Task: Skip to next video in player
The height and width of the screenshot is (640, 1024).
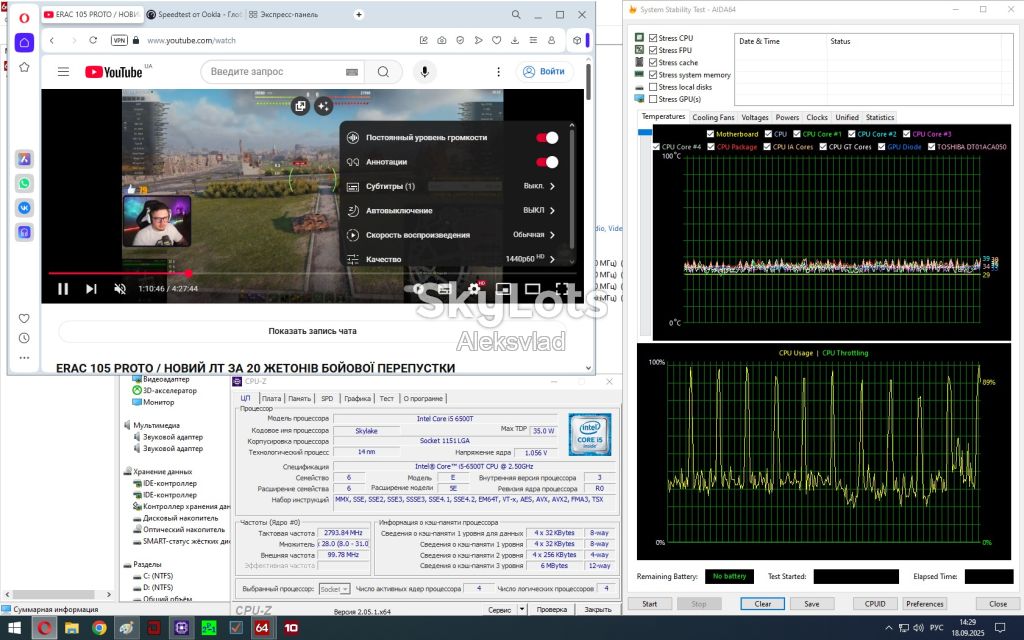Action: click(91, 289)
